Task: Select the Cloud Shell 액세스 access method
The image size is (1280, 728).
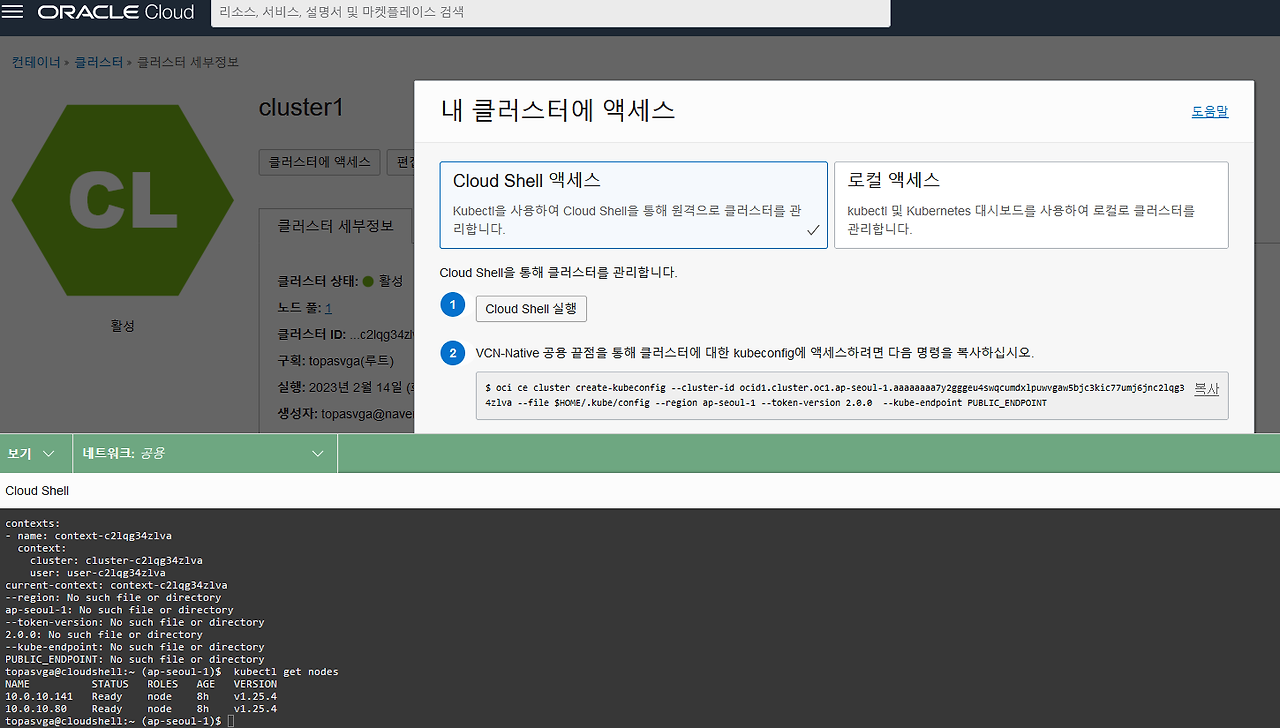Action: (x=633, y=204)
